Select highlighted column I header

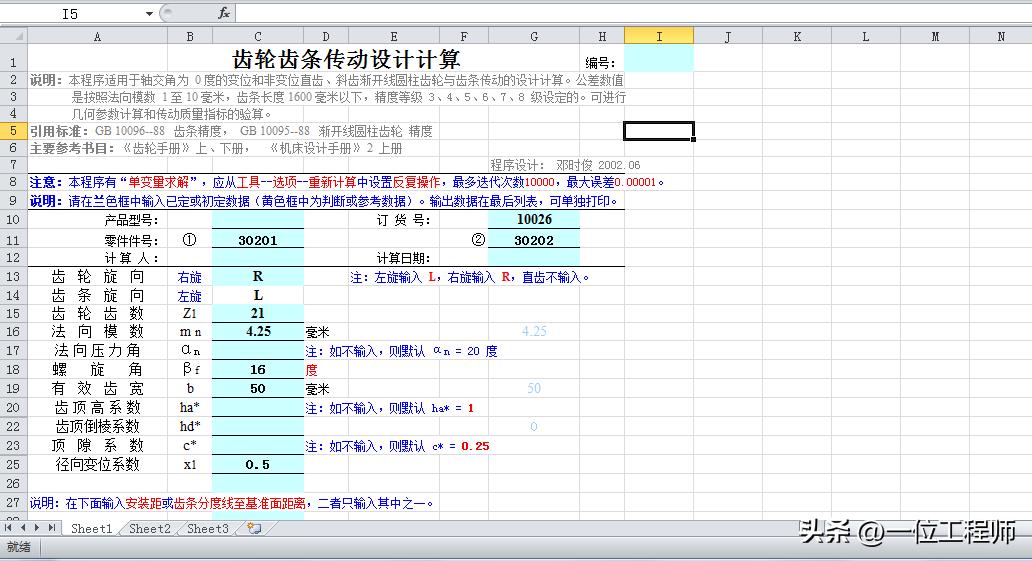point(659,36)
